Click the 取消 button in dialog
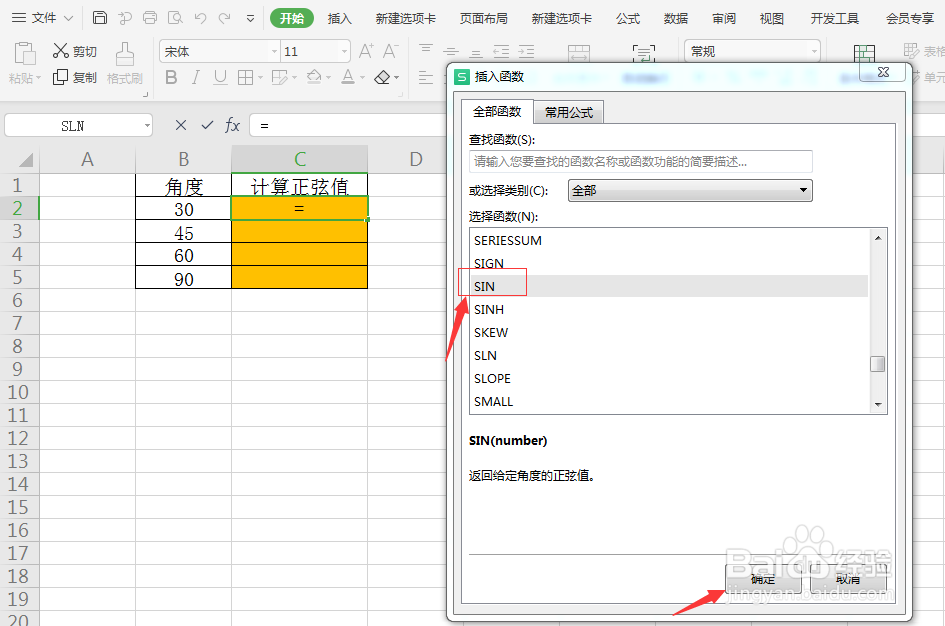Screen dimensions: 945x626 coord(848,578)
